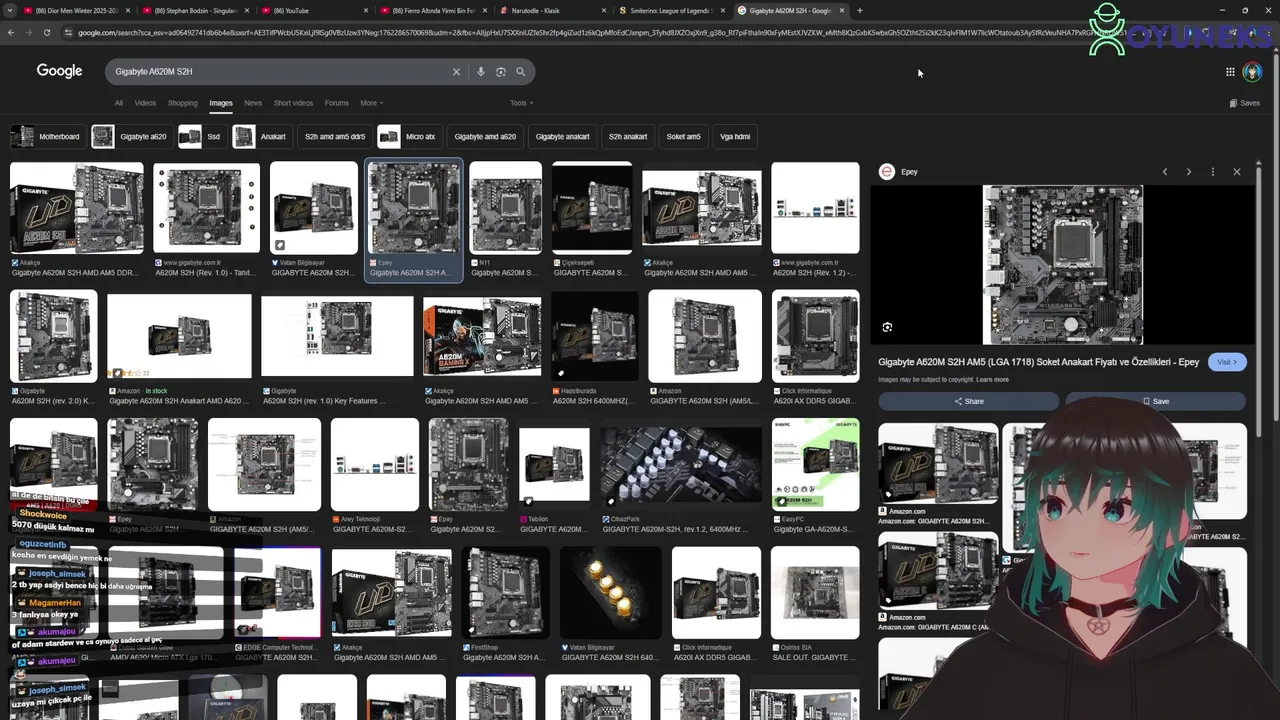Switch to the News results tab

click(x=253, y=103)
